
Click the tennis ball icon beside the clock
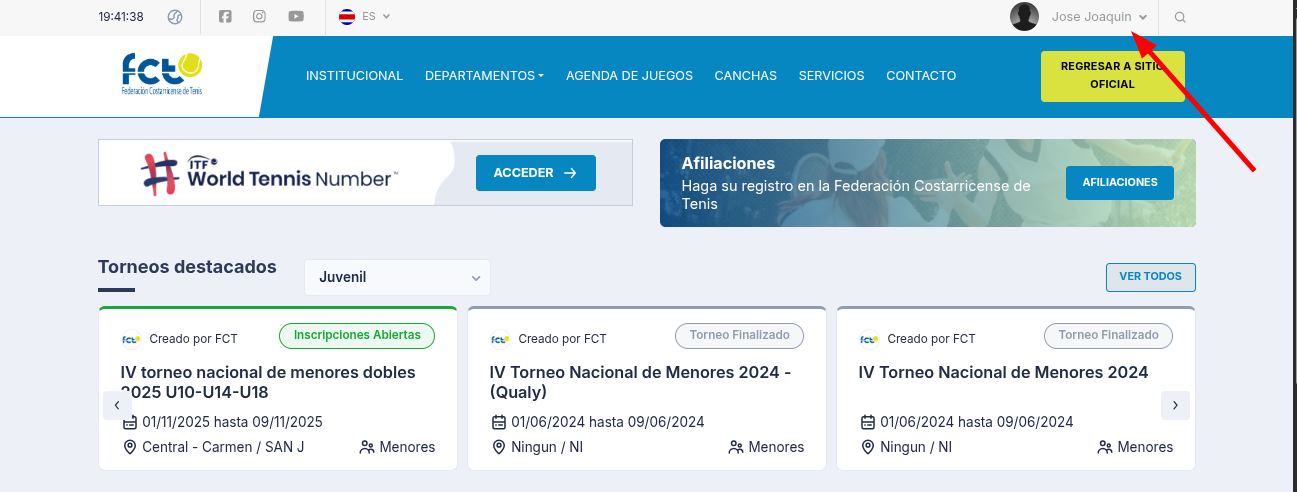coord(175,17)
